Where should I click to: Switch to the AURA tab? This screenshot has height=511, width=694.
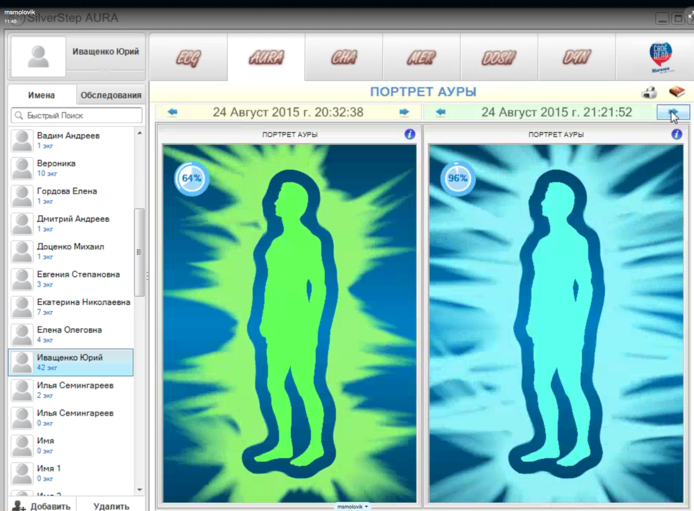tap(266, 58)
